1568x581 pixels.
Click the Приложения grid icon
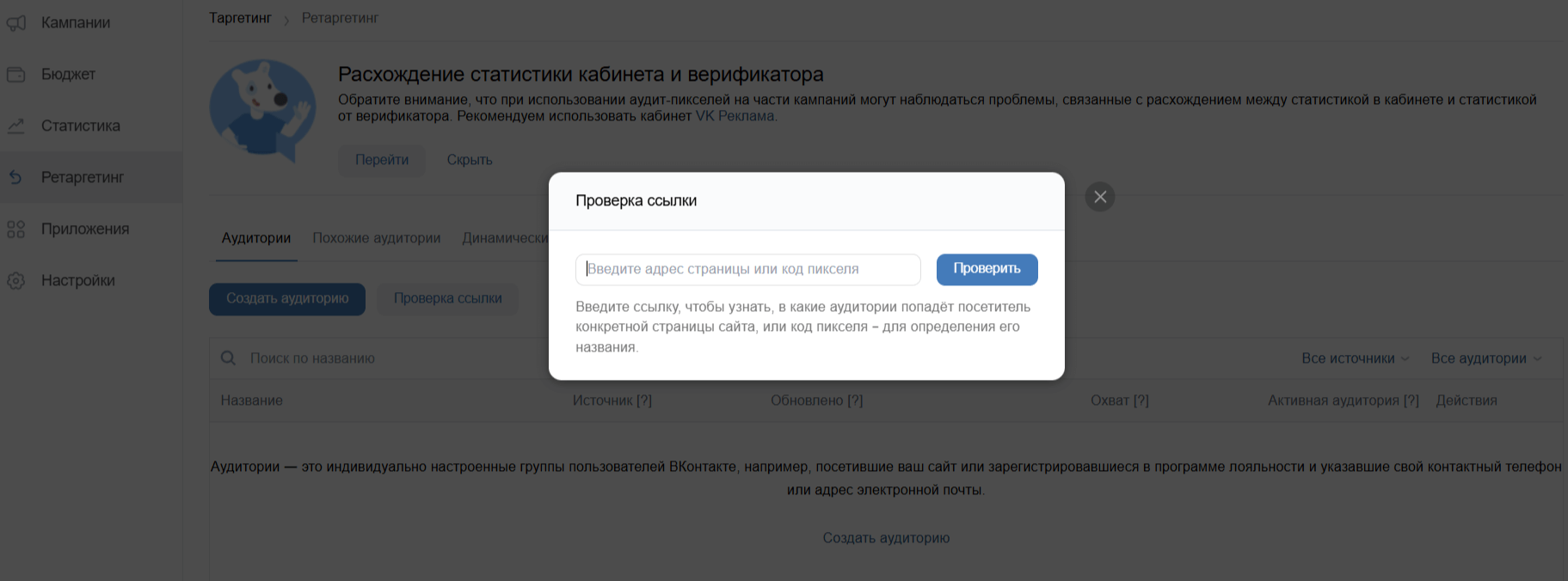pos(16,229)
